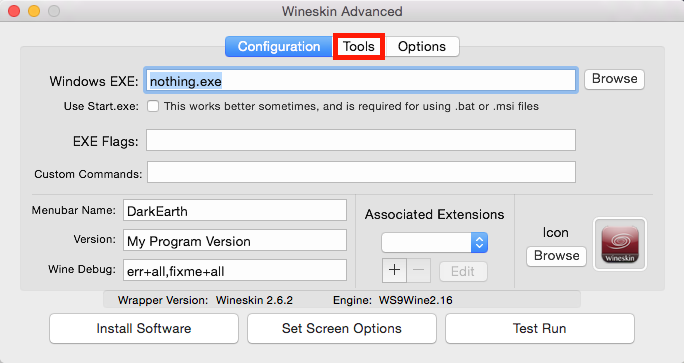Minimize the Wineskin Advanced window
This screenshot has width=684, height=363.
click(x=34, y=11)
